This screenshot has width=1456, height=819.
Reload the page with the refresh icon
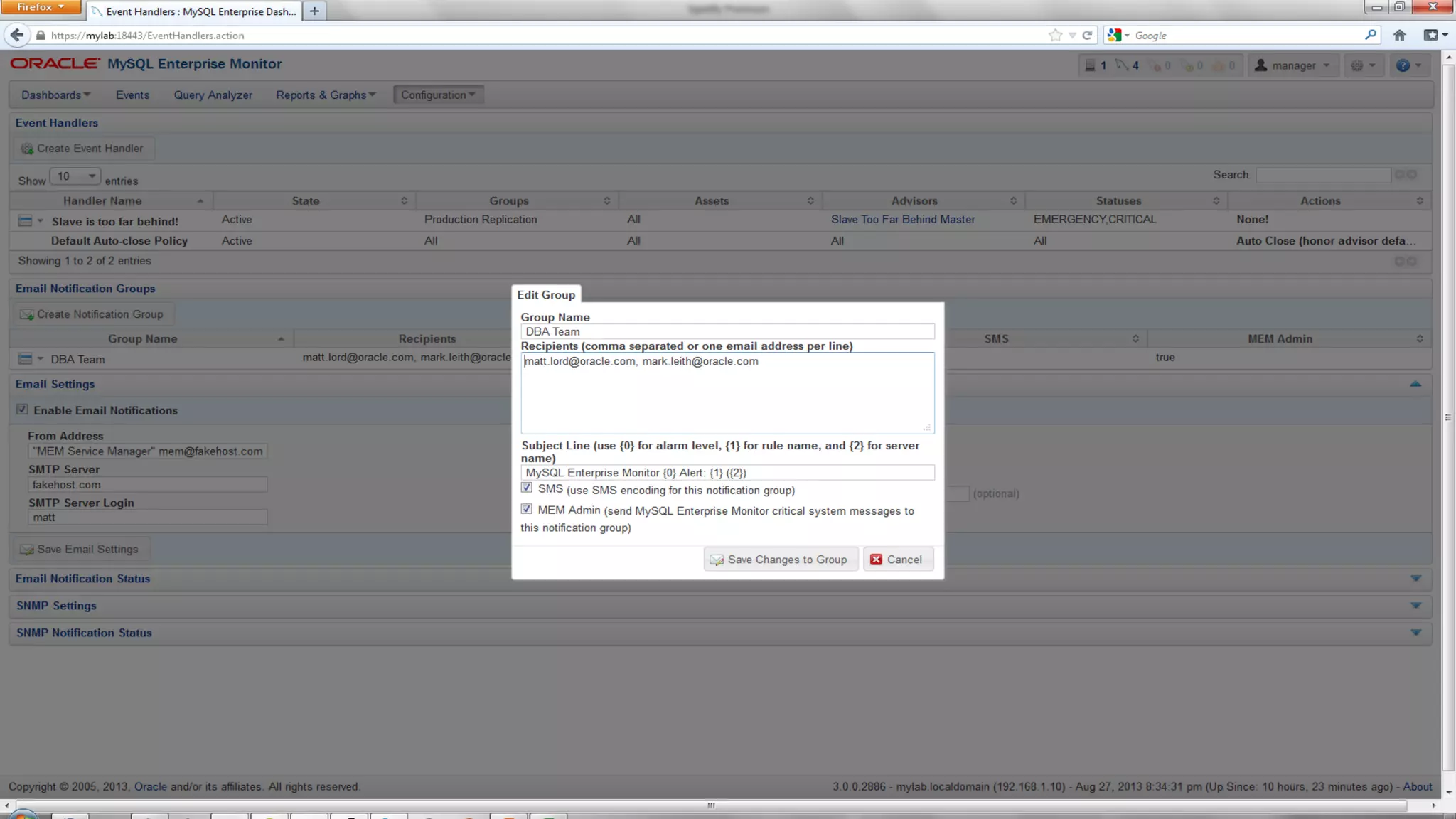(x=1087, y=35)
